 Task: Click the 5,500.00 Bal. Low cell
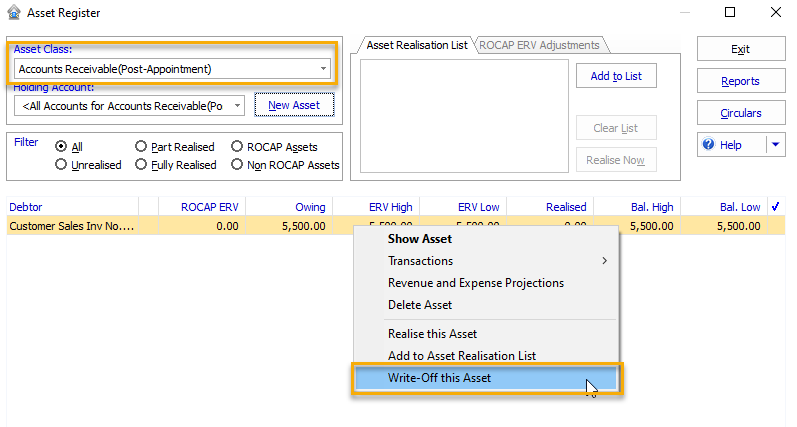(724, 226)
